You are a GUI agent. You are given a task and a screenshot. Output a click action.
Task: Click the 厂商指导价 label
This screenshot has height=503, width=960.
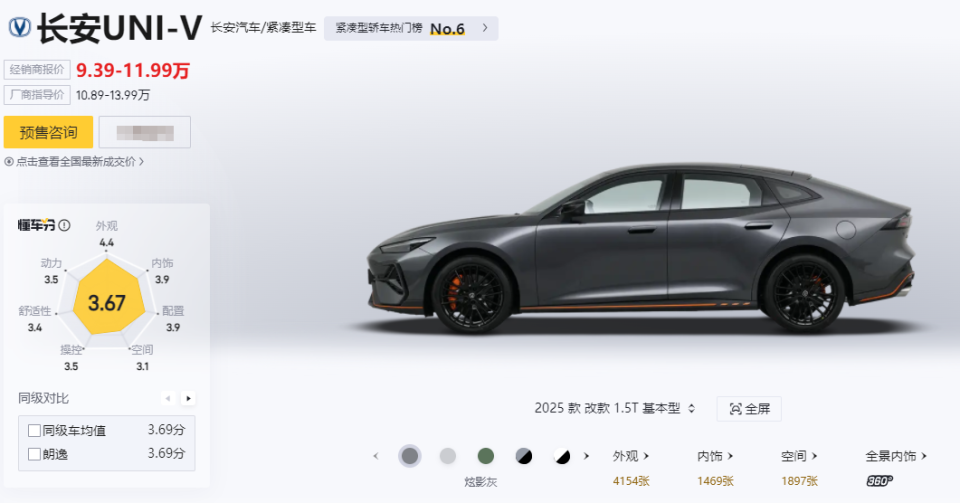[x=37, y=95]
